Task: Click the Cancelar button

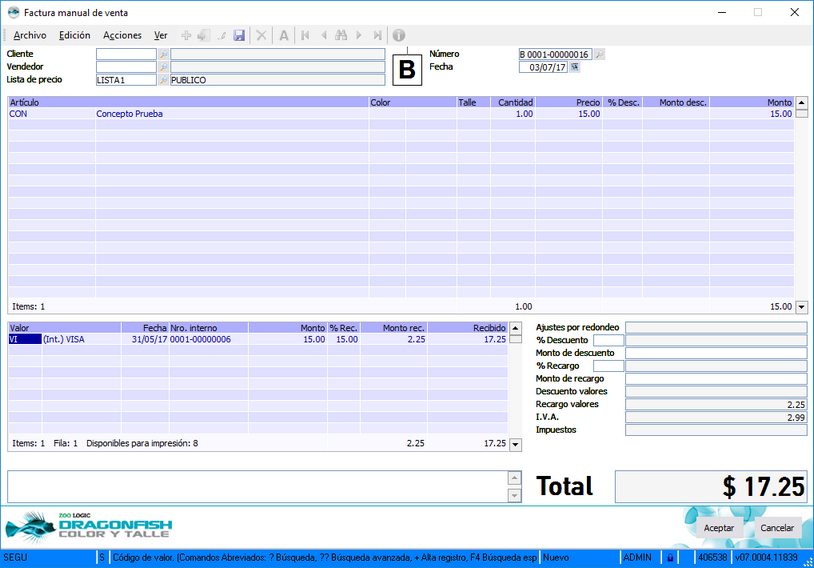Action: (777, 527)
